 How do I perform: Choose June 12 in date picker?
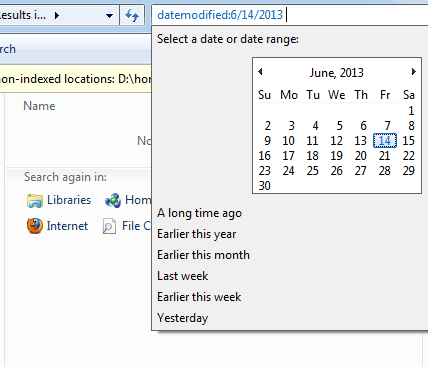(x=336, y=141)
